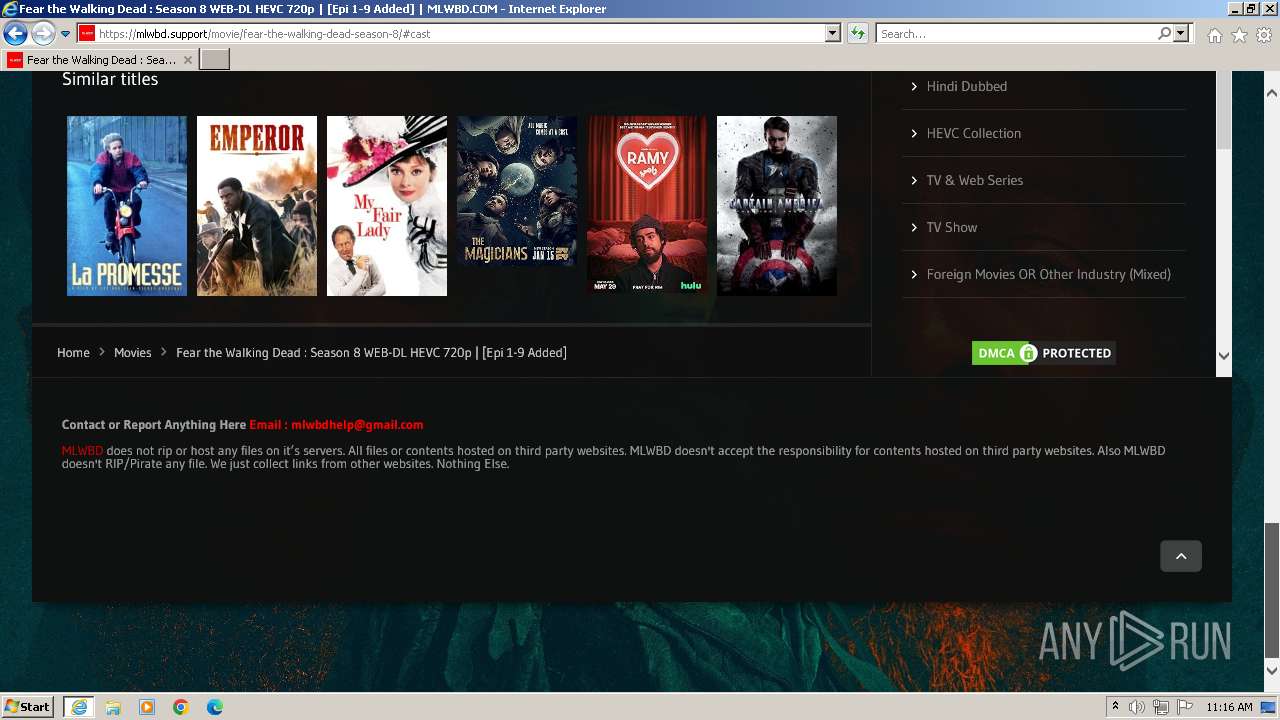Go back with the browser Back arrow
Image resolution: width=1280 pixels, height=720 pixels.
click(x=15, y=33)
